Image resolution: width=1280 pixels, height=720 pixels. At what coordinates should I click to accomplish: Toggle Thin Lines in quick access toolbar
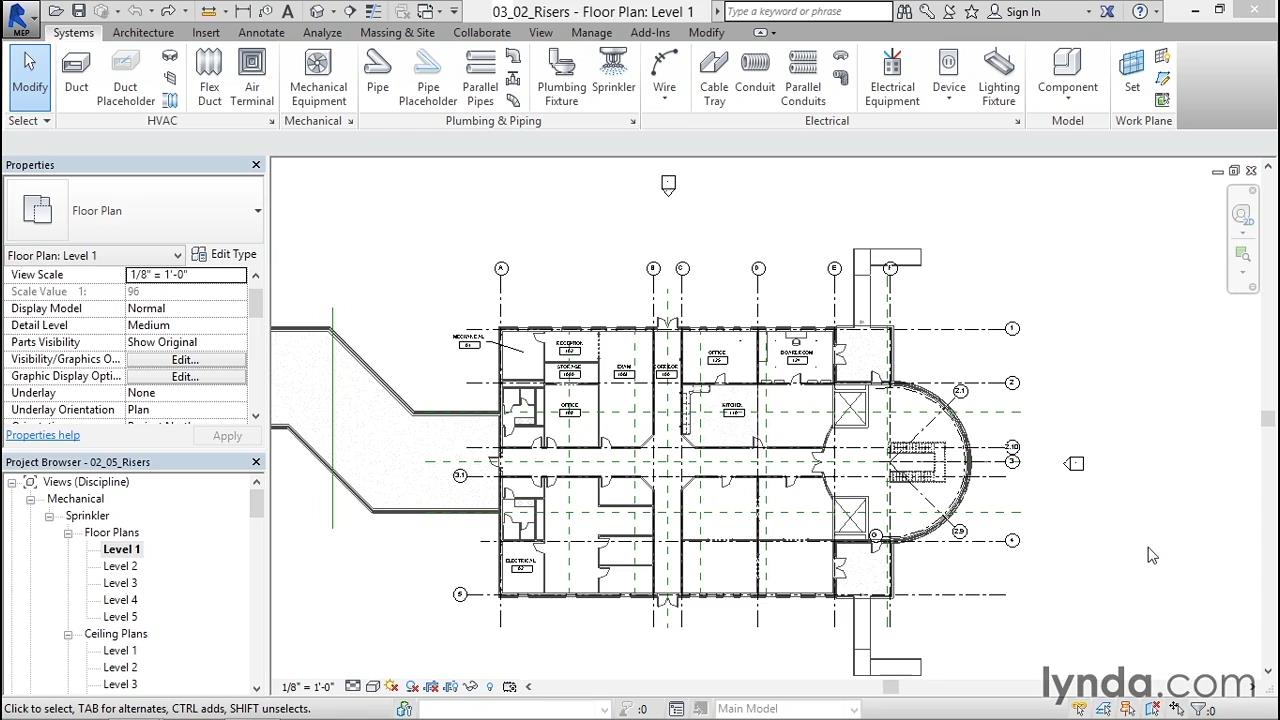(371, 12)
